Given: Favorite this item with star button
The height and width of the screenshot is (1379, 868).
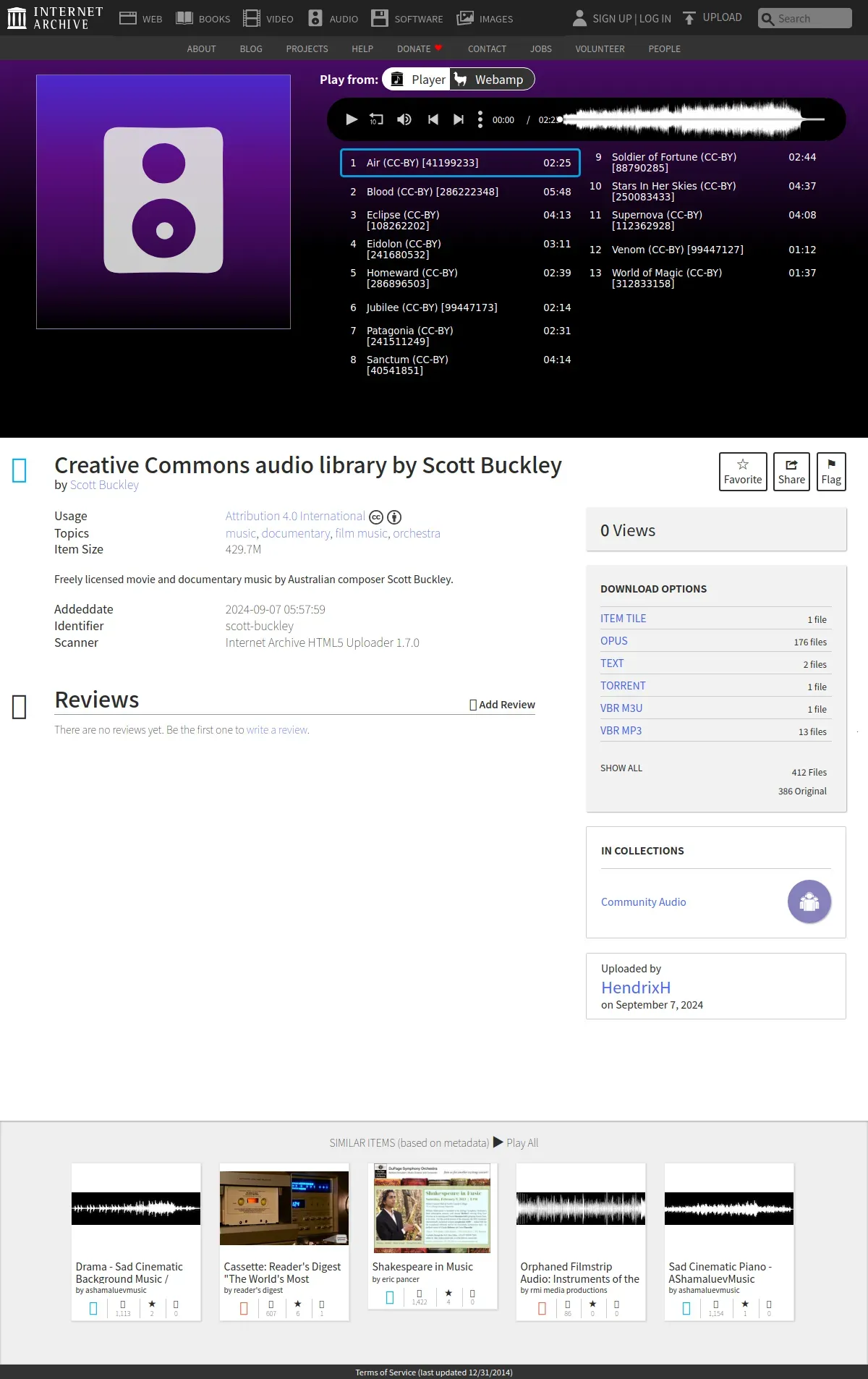Looking at the screenshot, I should click(743, 472).
